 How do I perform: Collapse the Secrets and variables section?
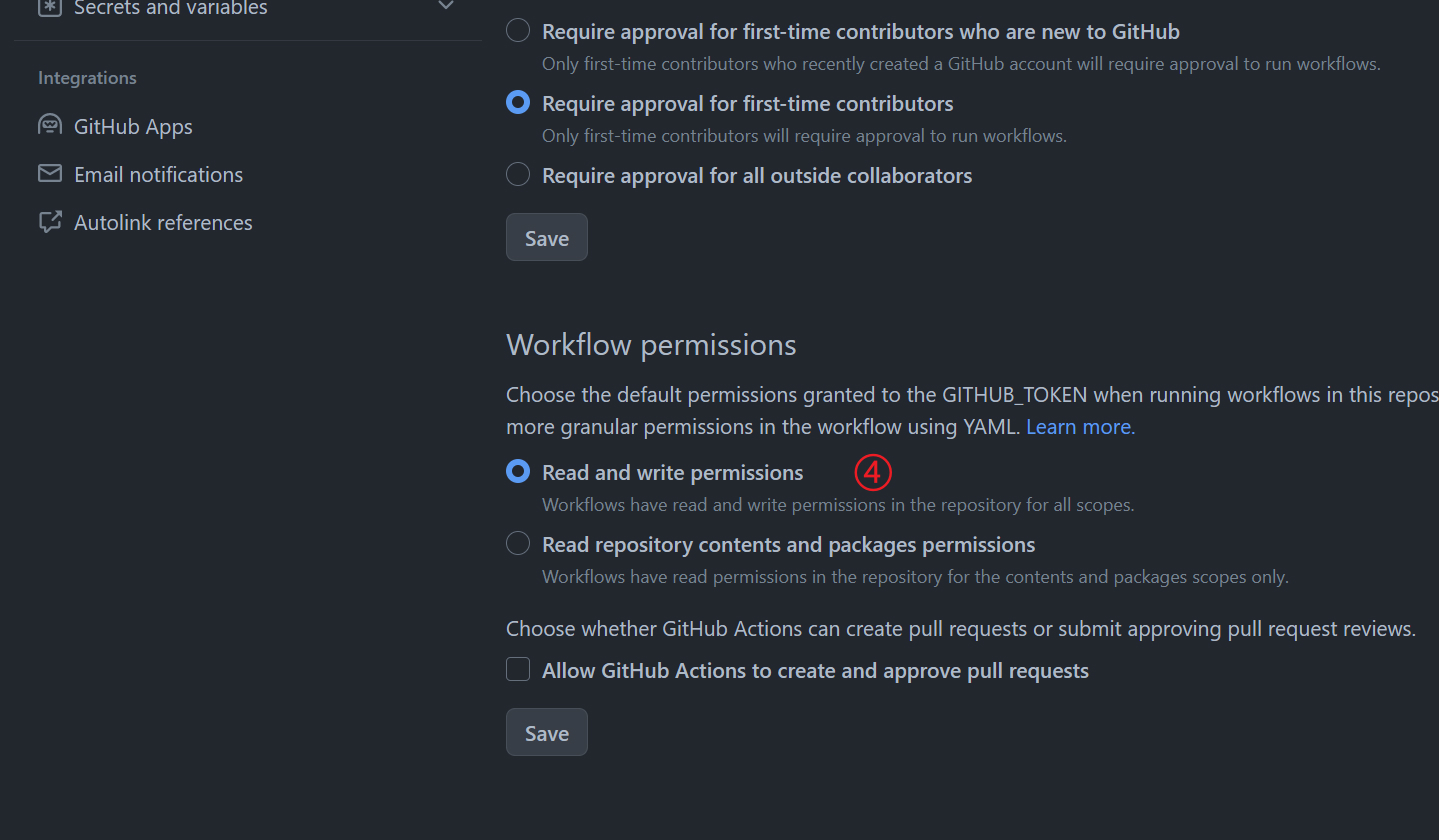445,6
